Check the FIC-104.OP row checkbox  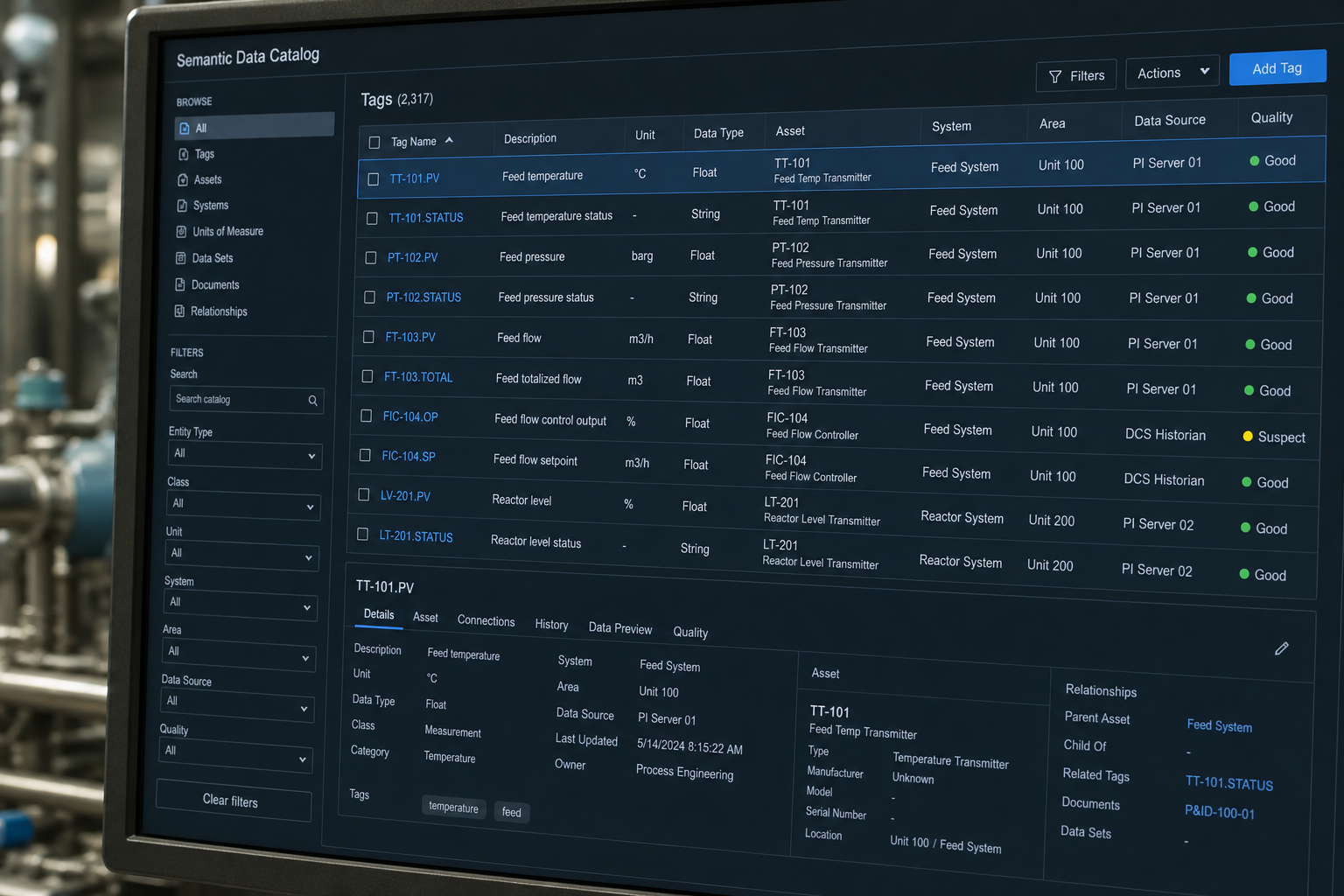pos(366,416)
